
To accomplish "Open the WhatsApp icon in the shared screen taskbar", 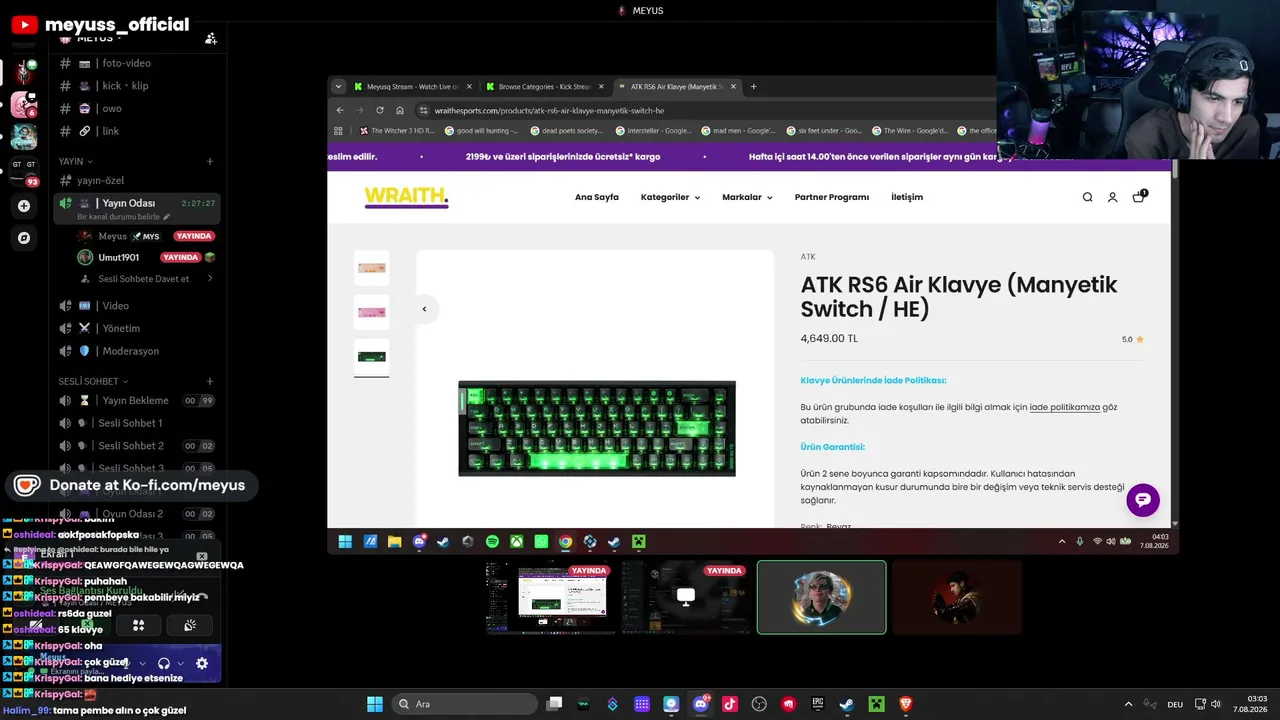I will coord(541,542).
